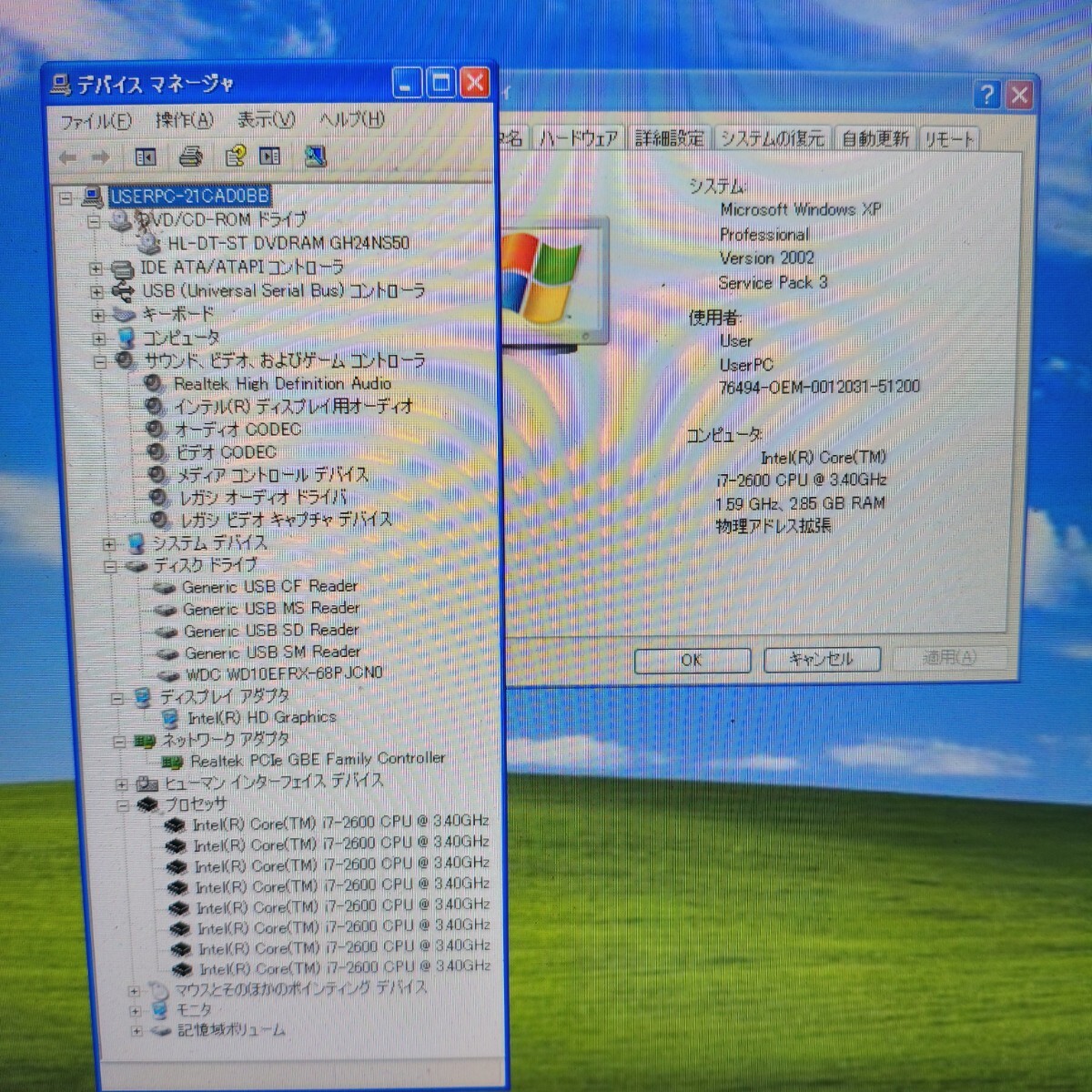The width and height of the screenshot is (1092, 1092).
Task: Switch to the システムの復元 tab
Action: pos(772,138)
